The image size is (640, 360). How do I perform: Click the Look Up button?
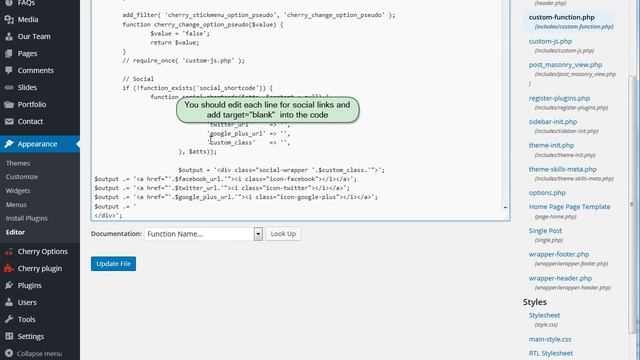click(283, 234)
